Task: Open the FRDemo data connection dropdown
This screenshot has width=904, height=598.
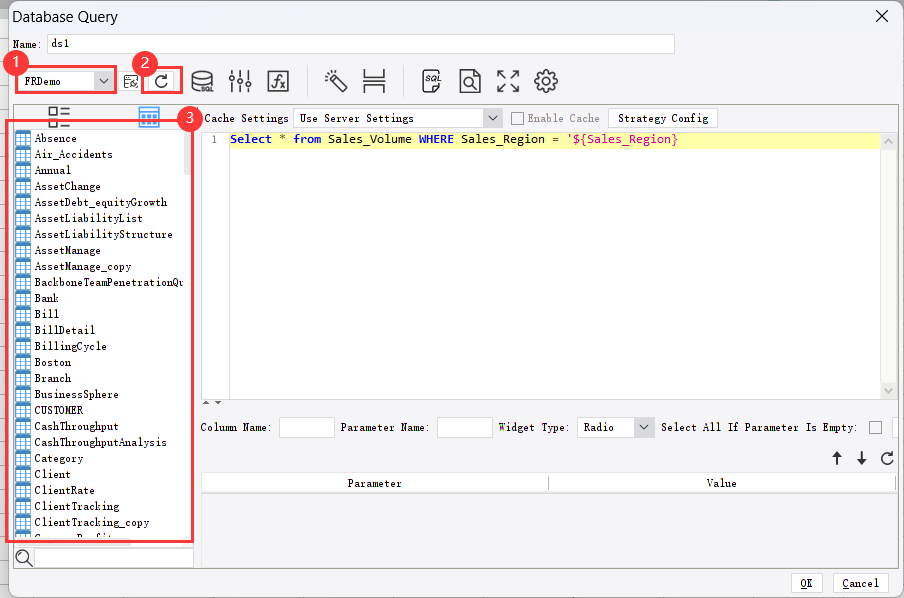Action: [103, 81]
